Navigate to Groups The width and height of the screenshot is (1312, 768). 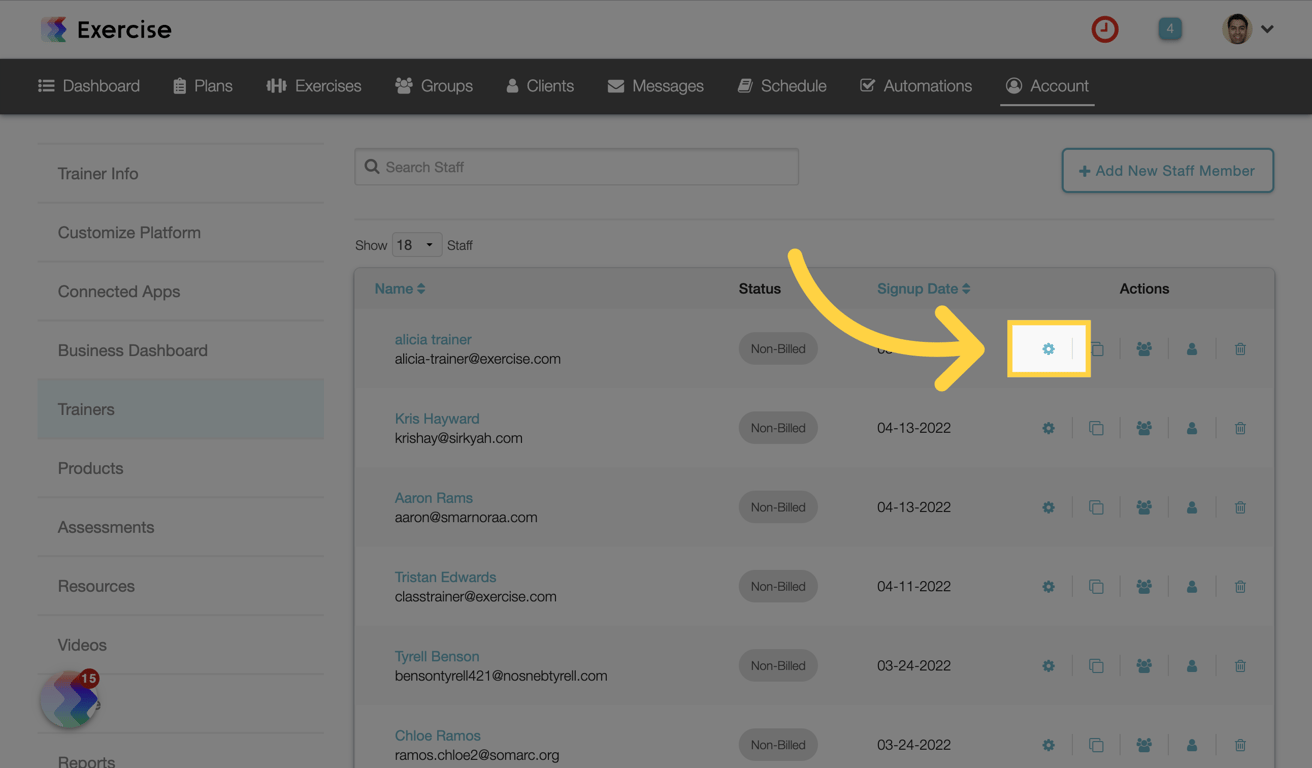click(x=434, y=86)
